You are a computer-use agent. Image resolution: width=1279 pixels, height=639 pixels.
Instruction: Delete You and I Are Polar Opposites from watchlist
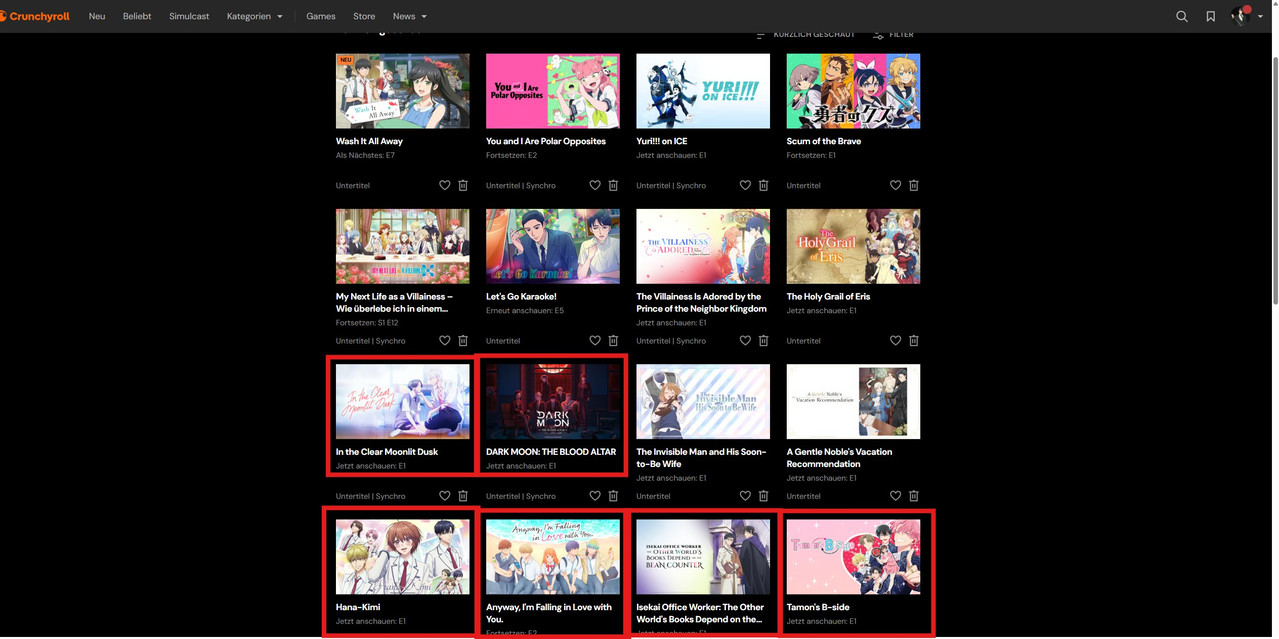tap(613, 185)
